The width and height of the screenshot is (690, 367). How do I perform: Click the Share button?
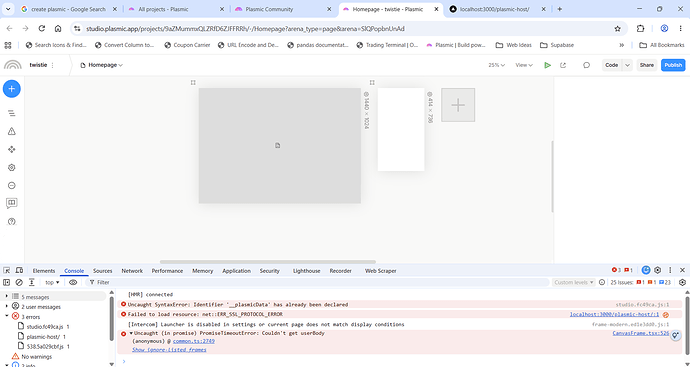pyautogui.click(x=646, y=65)
